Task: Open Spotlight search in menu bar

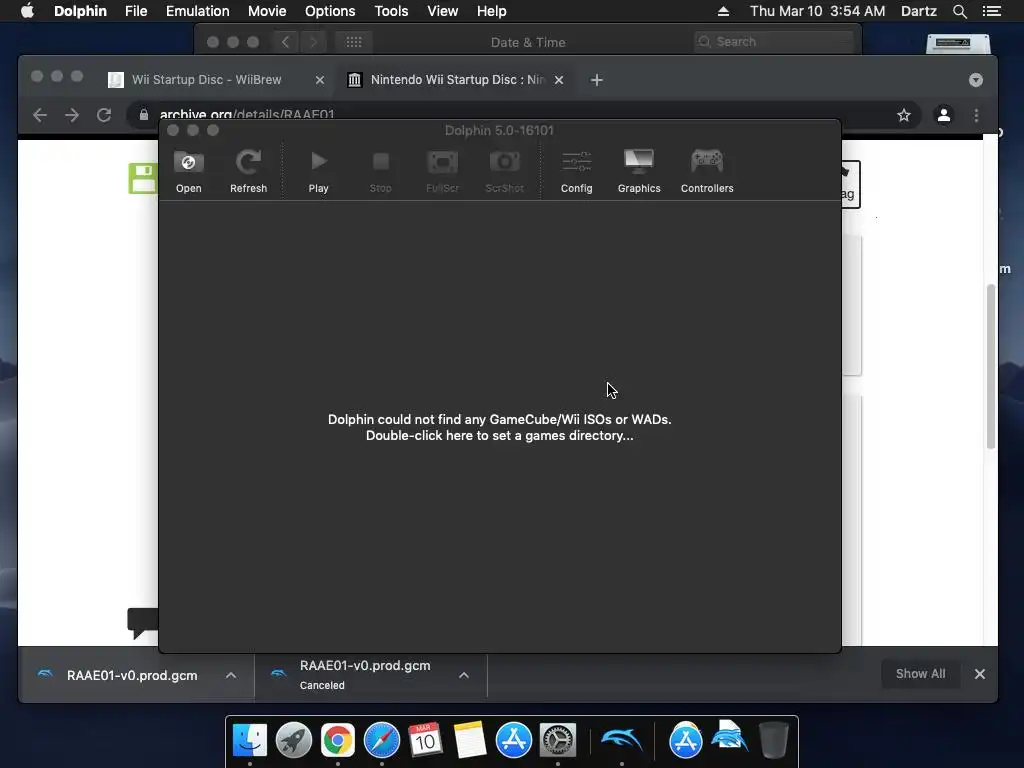Action: click(959, 11)
